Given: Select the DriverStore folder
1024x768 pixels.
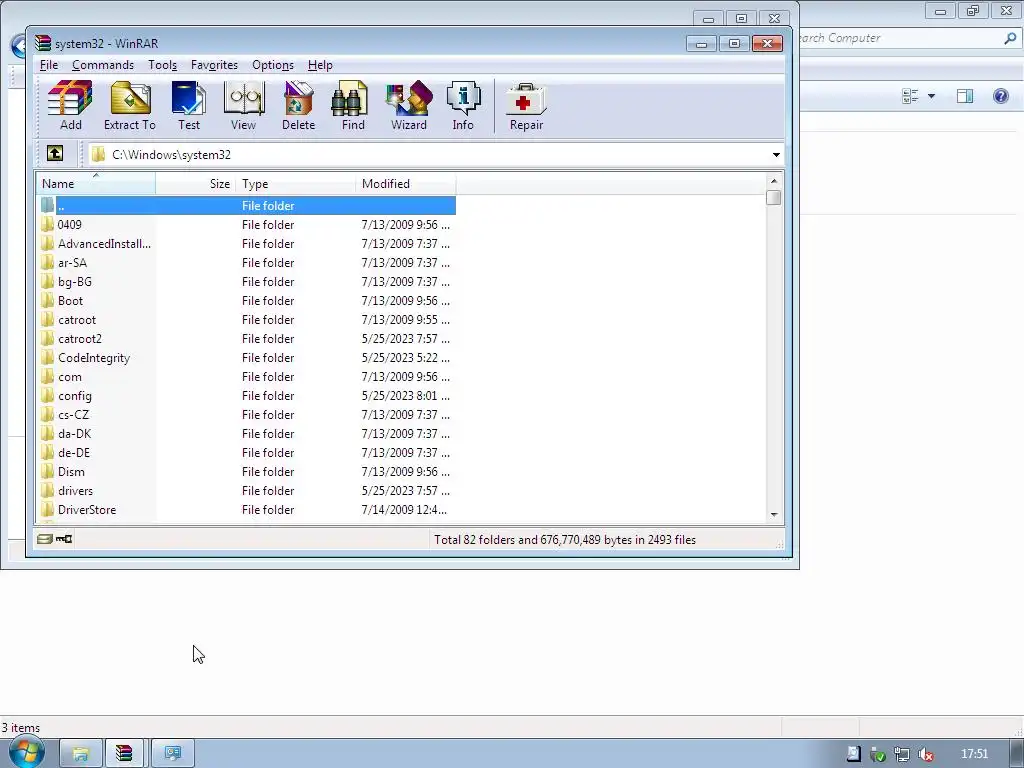Looking at the screenshot, I should [246, 509].
